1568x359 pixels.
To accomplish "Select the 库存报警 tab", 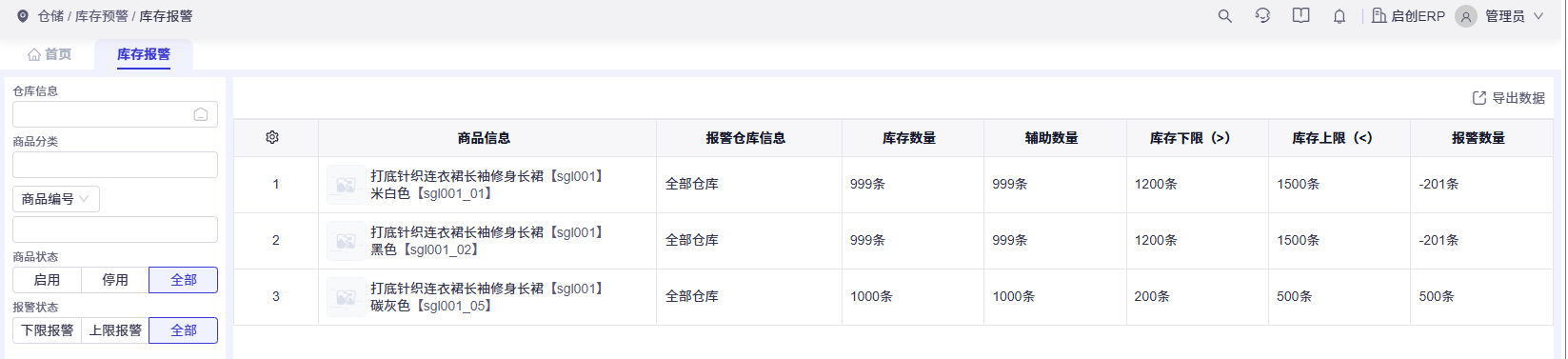I will tap(144, 54).
